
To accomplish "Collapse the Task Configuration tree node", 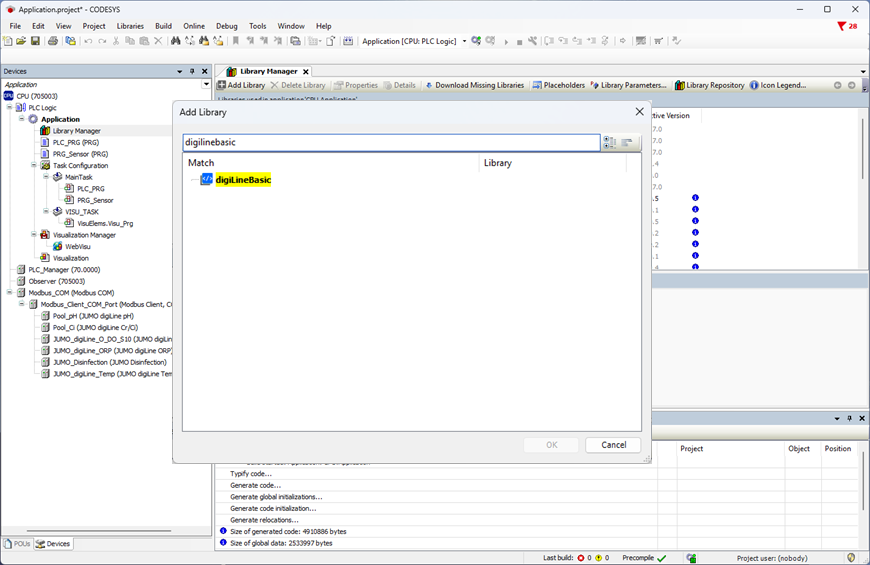I will pyautogui.click(x=34, y=165).
